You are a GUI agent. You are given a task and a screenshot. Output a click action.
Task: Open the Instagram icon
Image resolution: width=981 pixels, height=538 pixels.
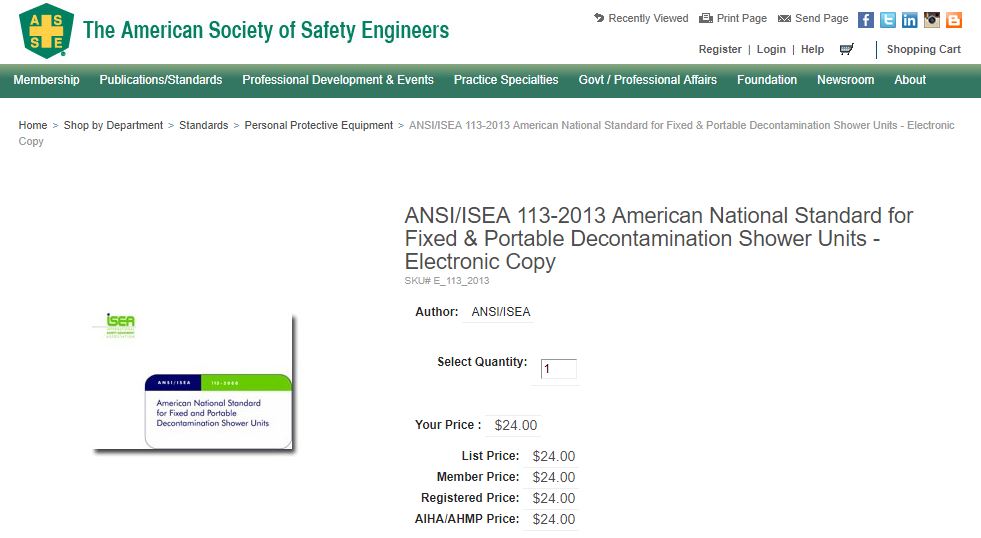tap(932, 20)
